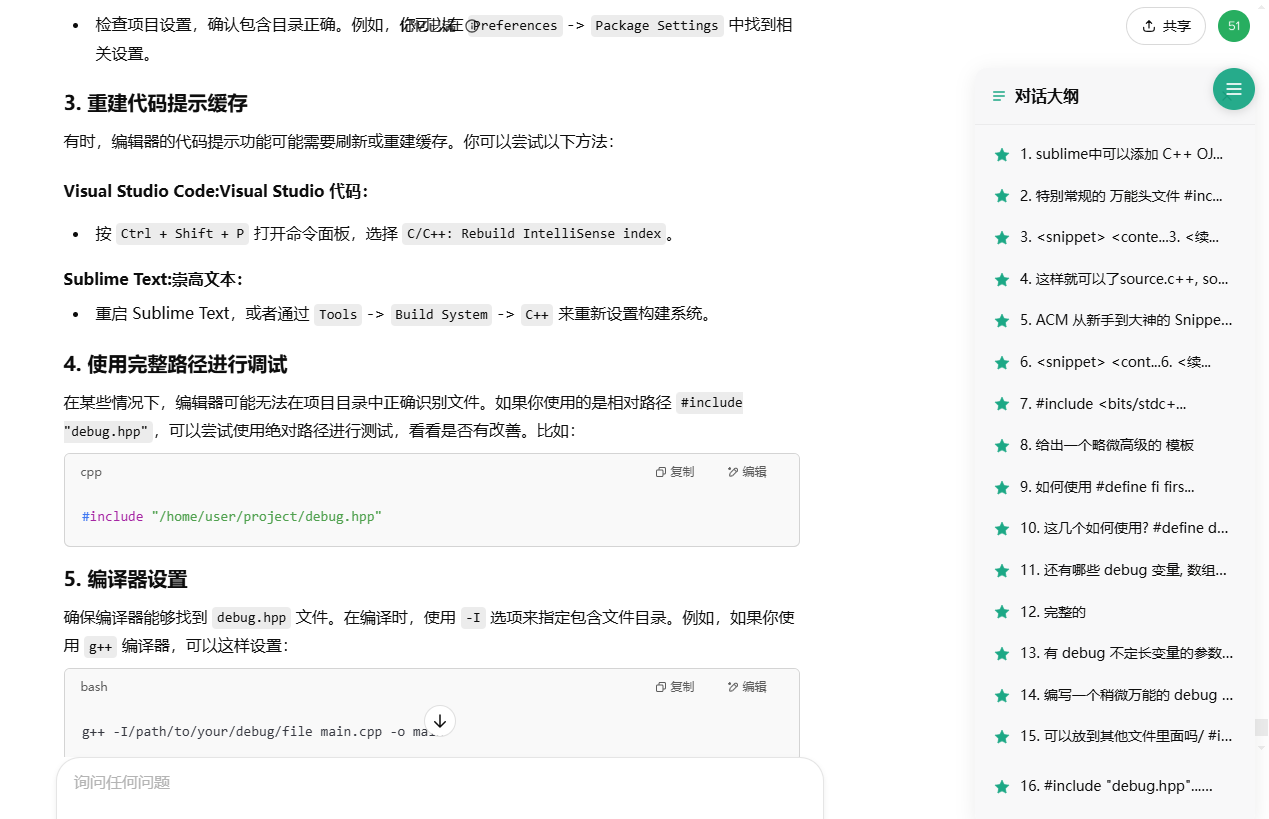Screen dimensions: 1269x819
Task: Open outline item 11 还有哪些 debug 变量
Action: tap(1124, 570)
